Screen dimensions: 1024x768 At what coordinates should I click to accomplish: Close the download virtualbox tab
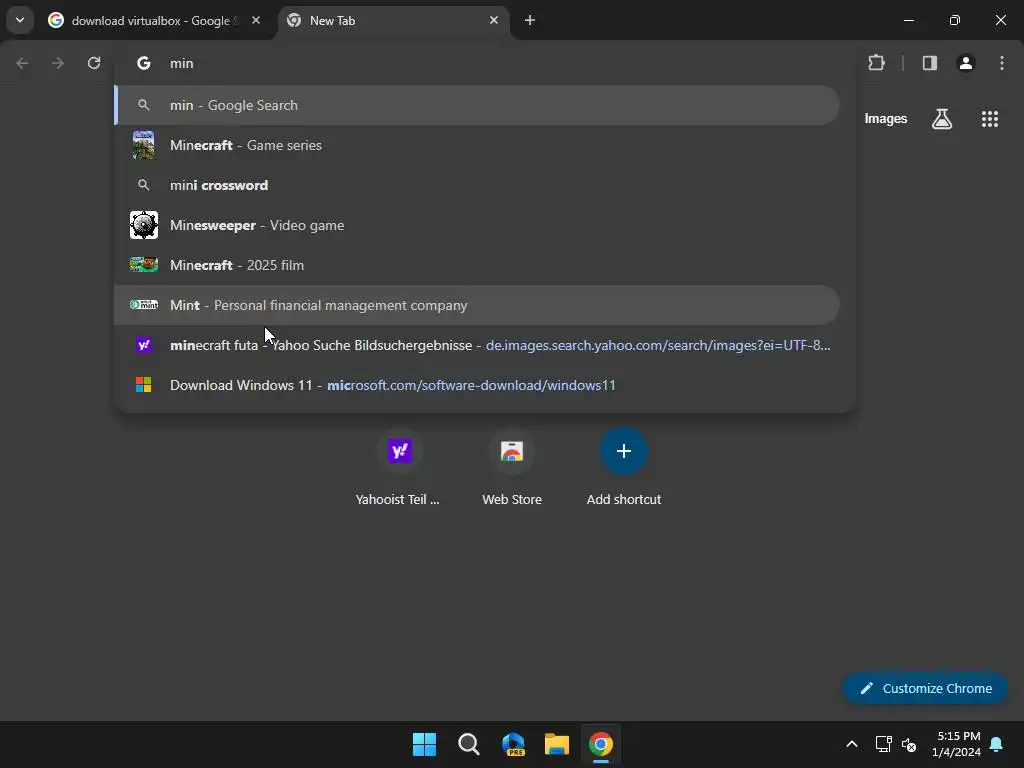(x=256, y=20)
